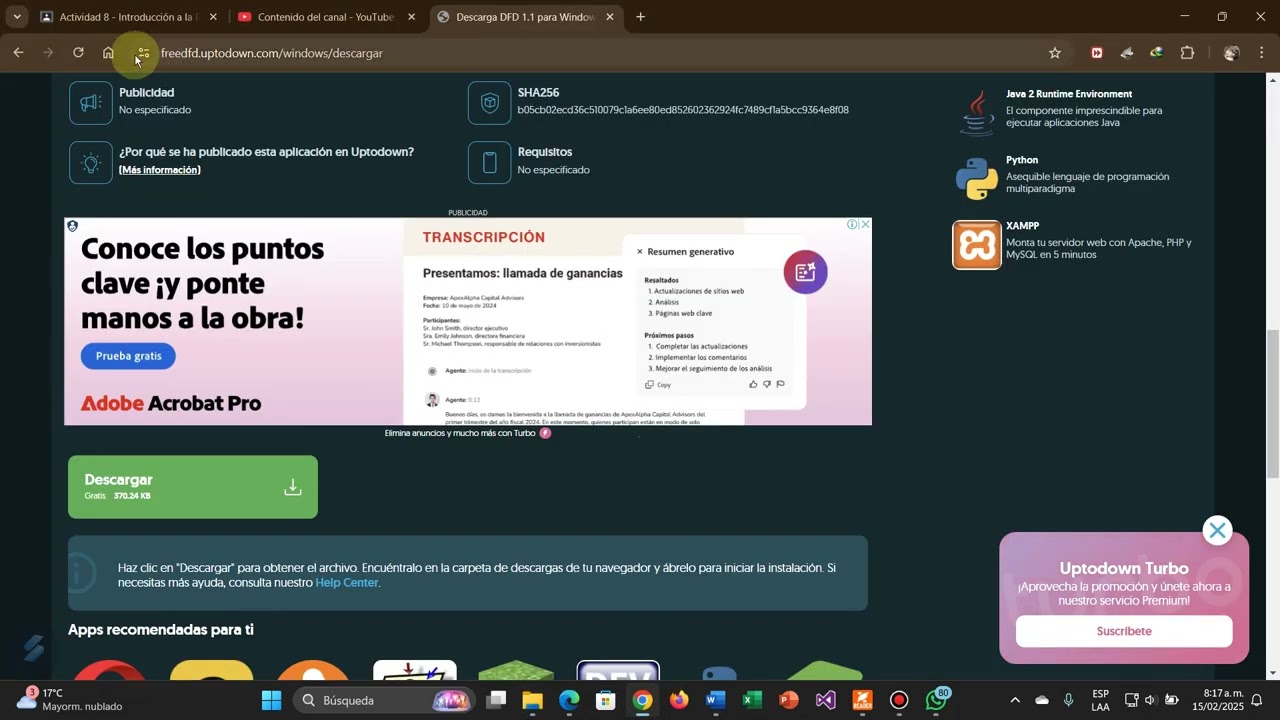Open the Java 2 Runtime Environment icon
Viewport: 1280px width, 720px height.
coord(976,112)
